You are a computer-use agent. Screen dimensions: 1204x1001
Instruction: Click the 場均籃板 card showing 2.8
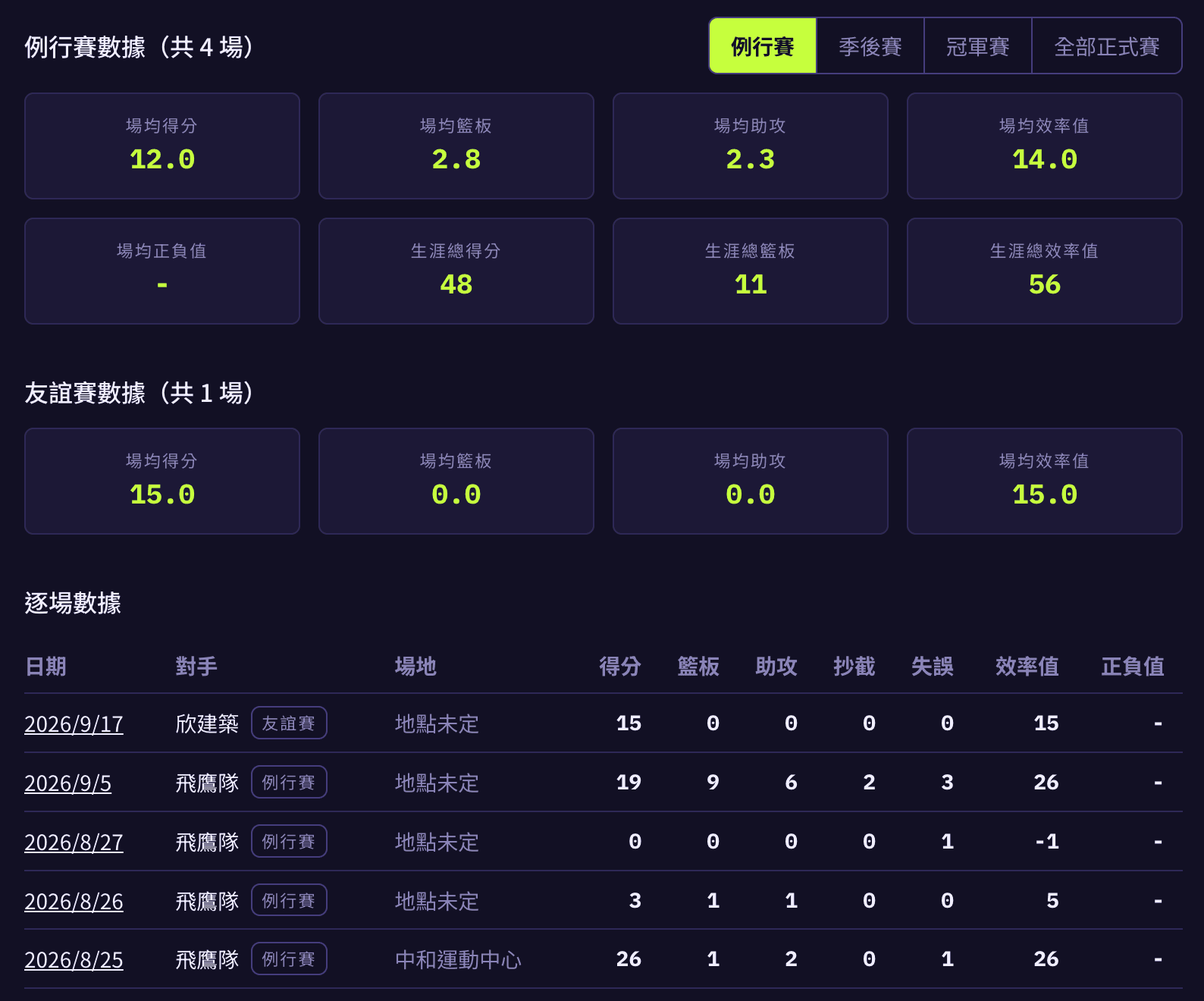click(456, 146)
